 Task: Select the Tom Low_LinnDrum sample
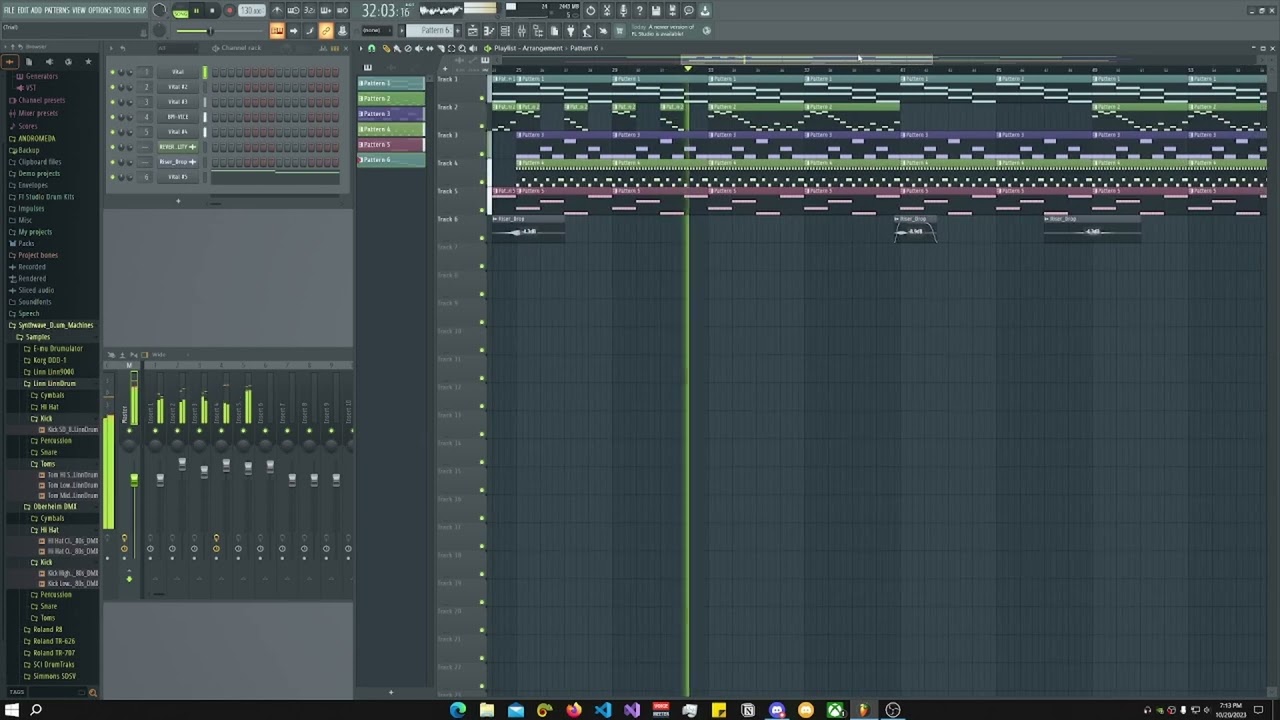(x=72, y=485)
